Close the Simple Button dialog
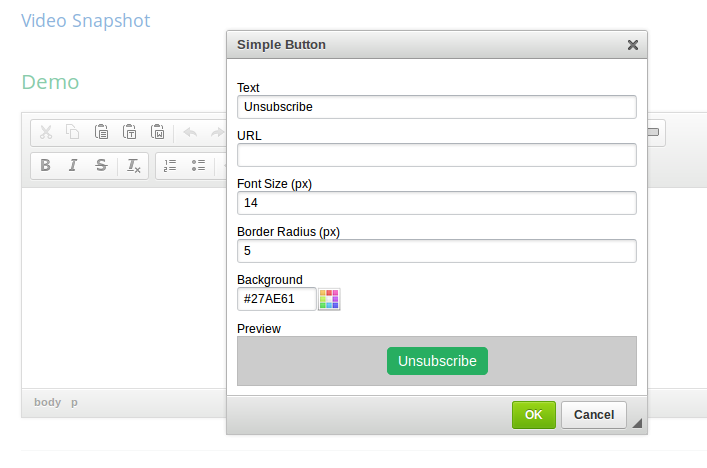The width and height of the screenshot is (707, 468). (632, 45)
